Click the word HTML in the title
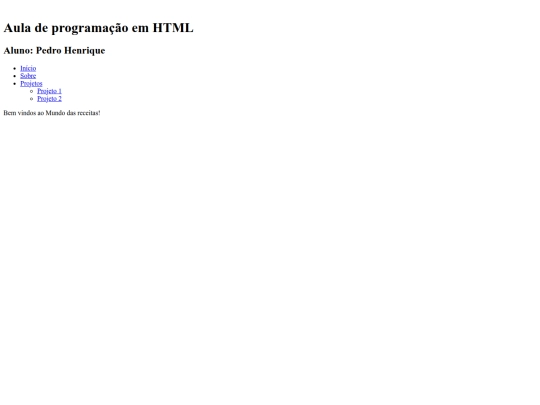Screen dimensions: 540x405 pyautogui.click(x=173, y=28)
